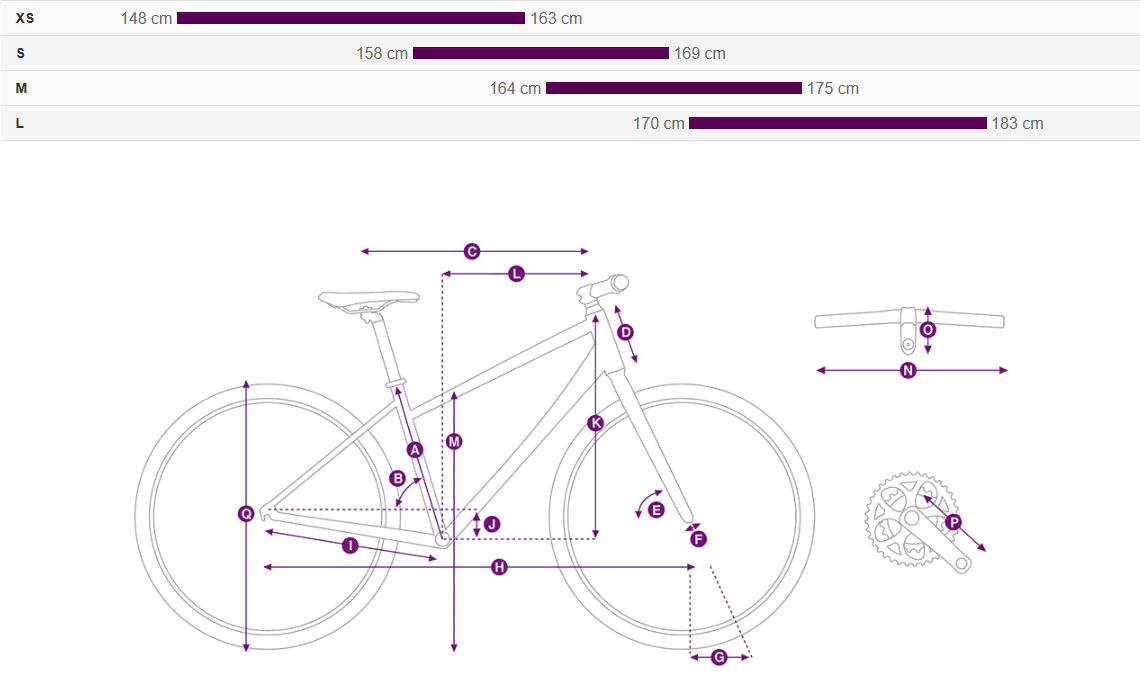The height and width of the screenshot is (686, 1140).
Task: Select the K stack marker
Action: (596, 423)
